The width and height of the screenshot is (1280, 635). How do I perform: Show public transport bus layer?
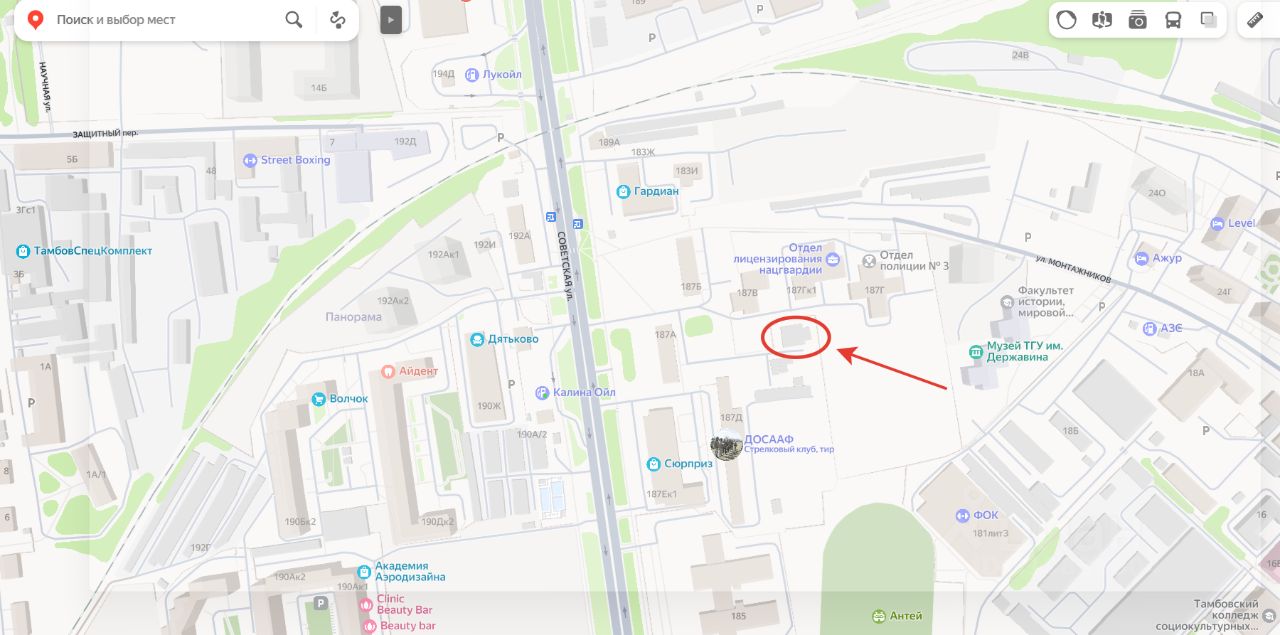(x=1173, y=20)
